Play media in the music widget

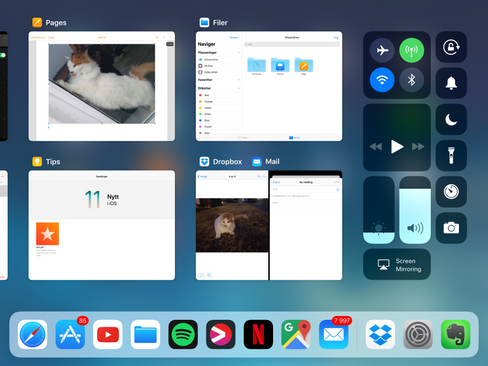pyautogui.click(x=397, y=147)
